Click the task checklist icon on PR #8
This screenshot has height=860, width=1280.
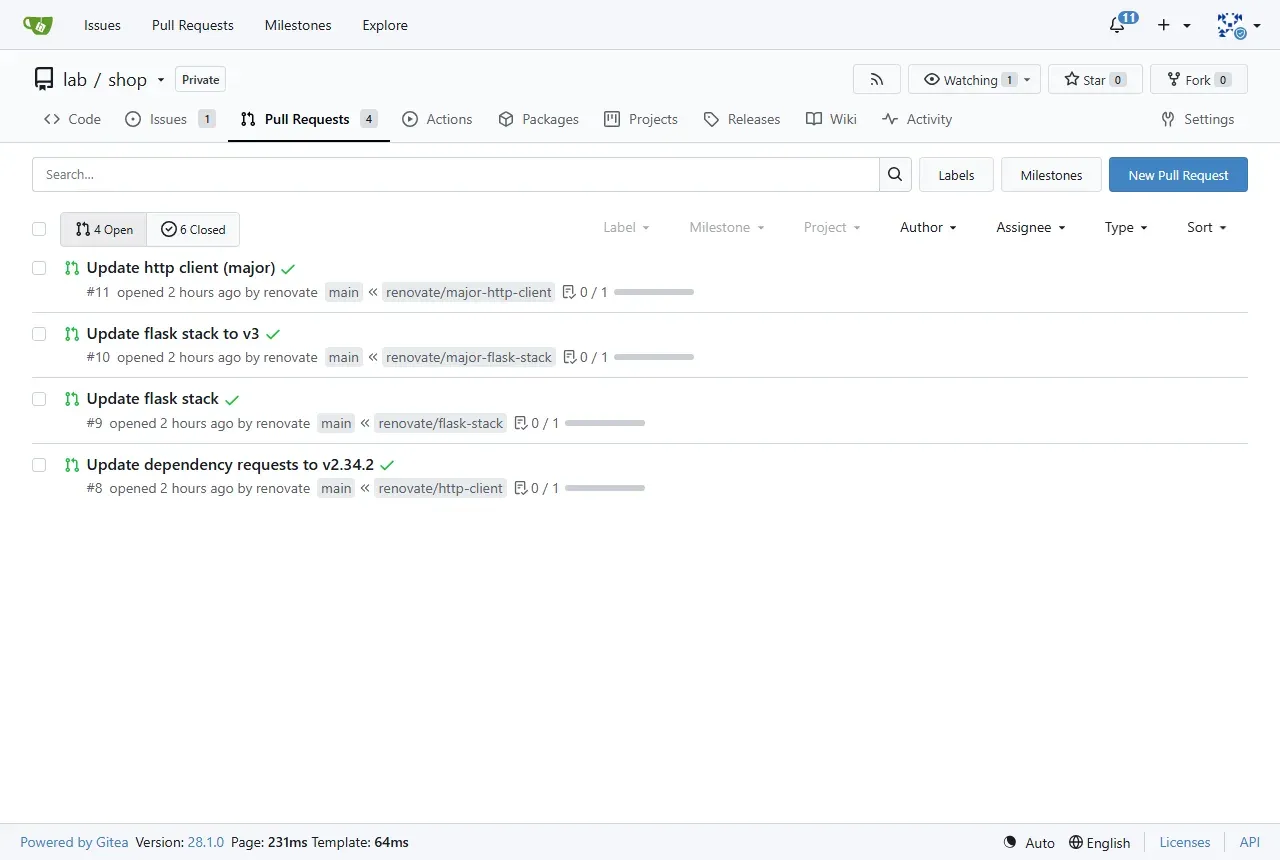click(x=520, y=488)
